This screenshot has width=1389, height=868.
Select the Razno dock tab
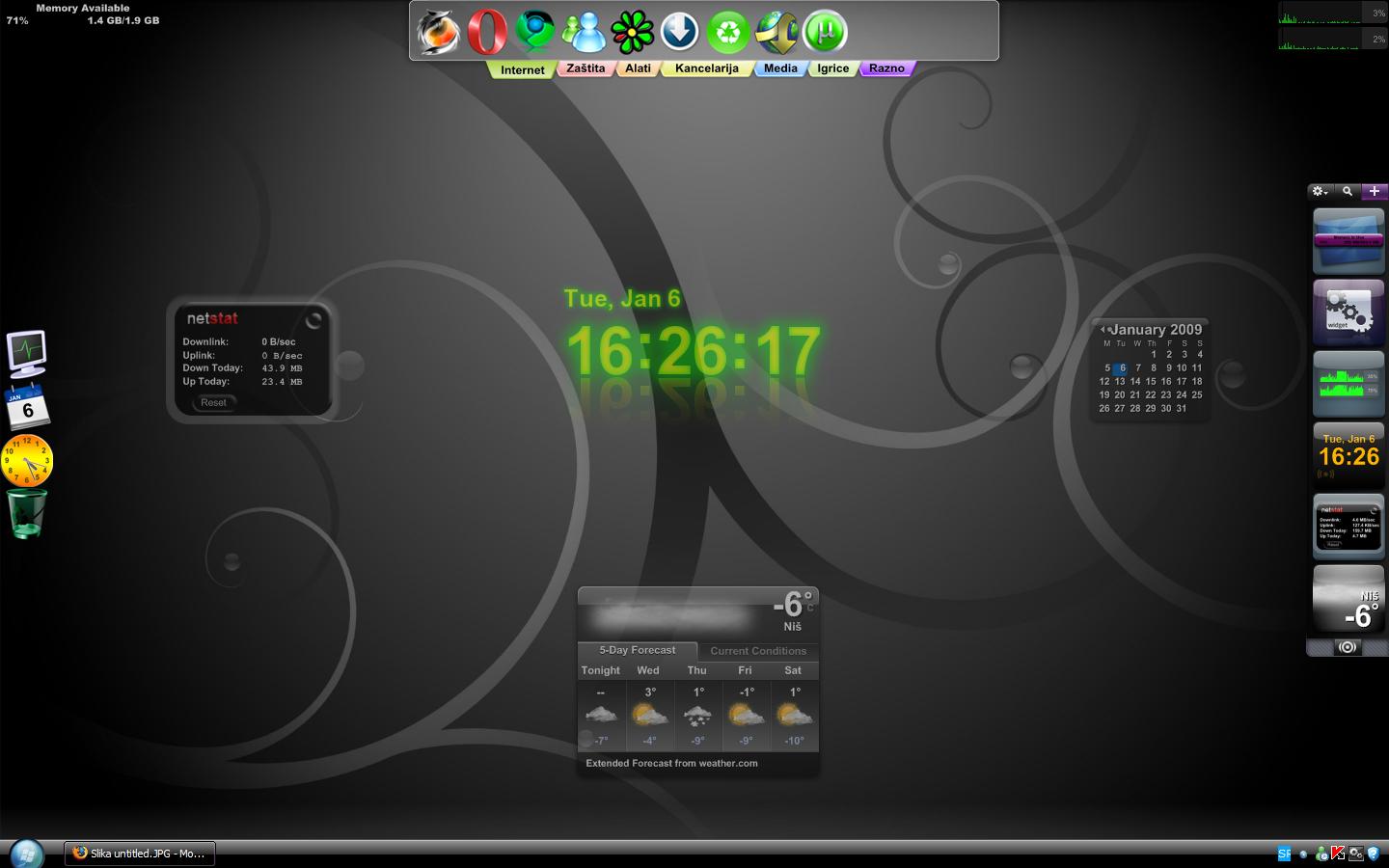coord(886,68)
